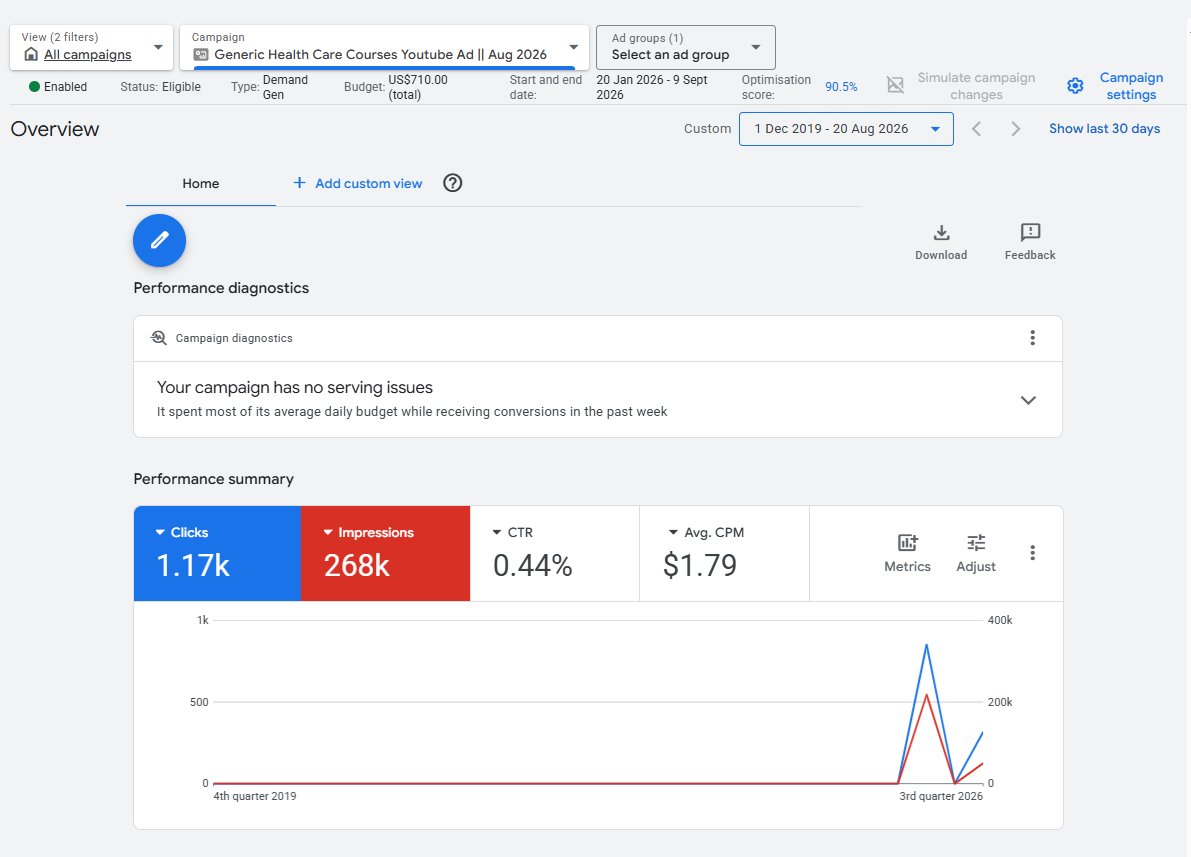Screen dimensions: 1191x857
Task: Click the 0.44% CTR value
Action: tap(532, 565)
